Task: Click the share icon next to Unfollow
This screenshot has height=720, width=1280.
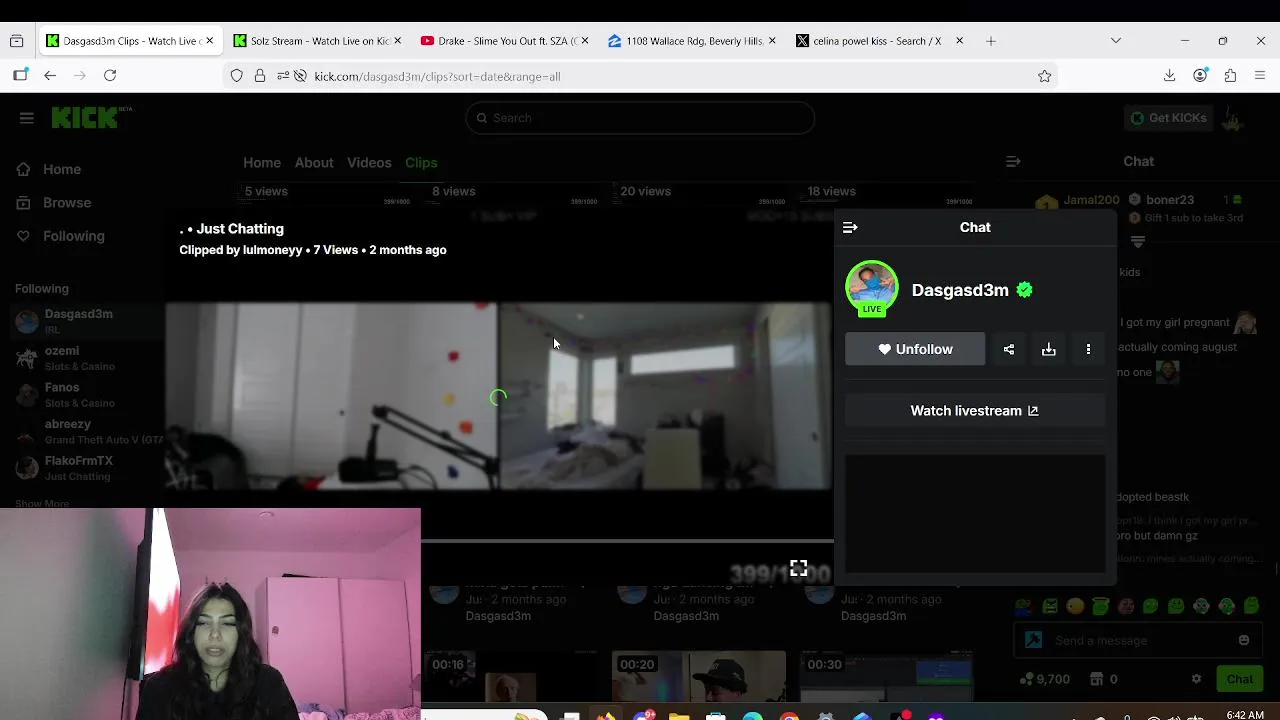Action: 1009,349
